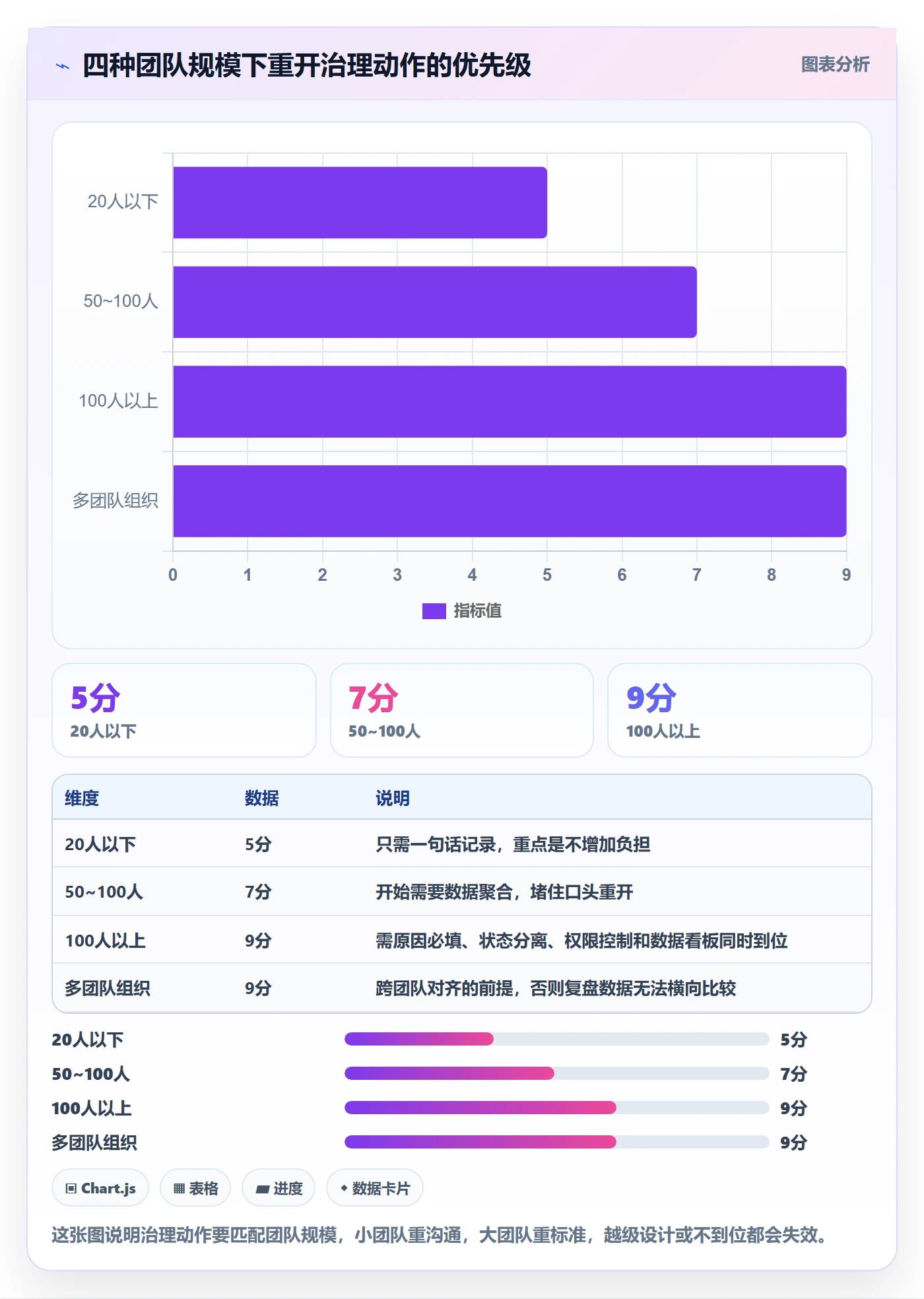Image resolution: width=924 pixels, height=1299 pixels.
Task: Open the 9分 data card for 100人以上
Action: point(740,710)
